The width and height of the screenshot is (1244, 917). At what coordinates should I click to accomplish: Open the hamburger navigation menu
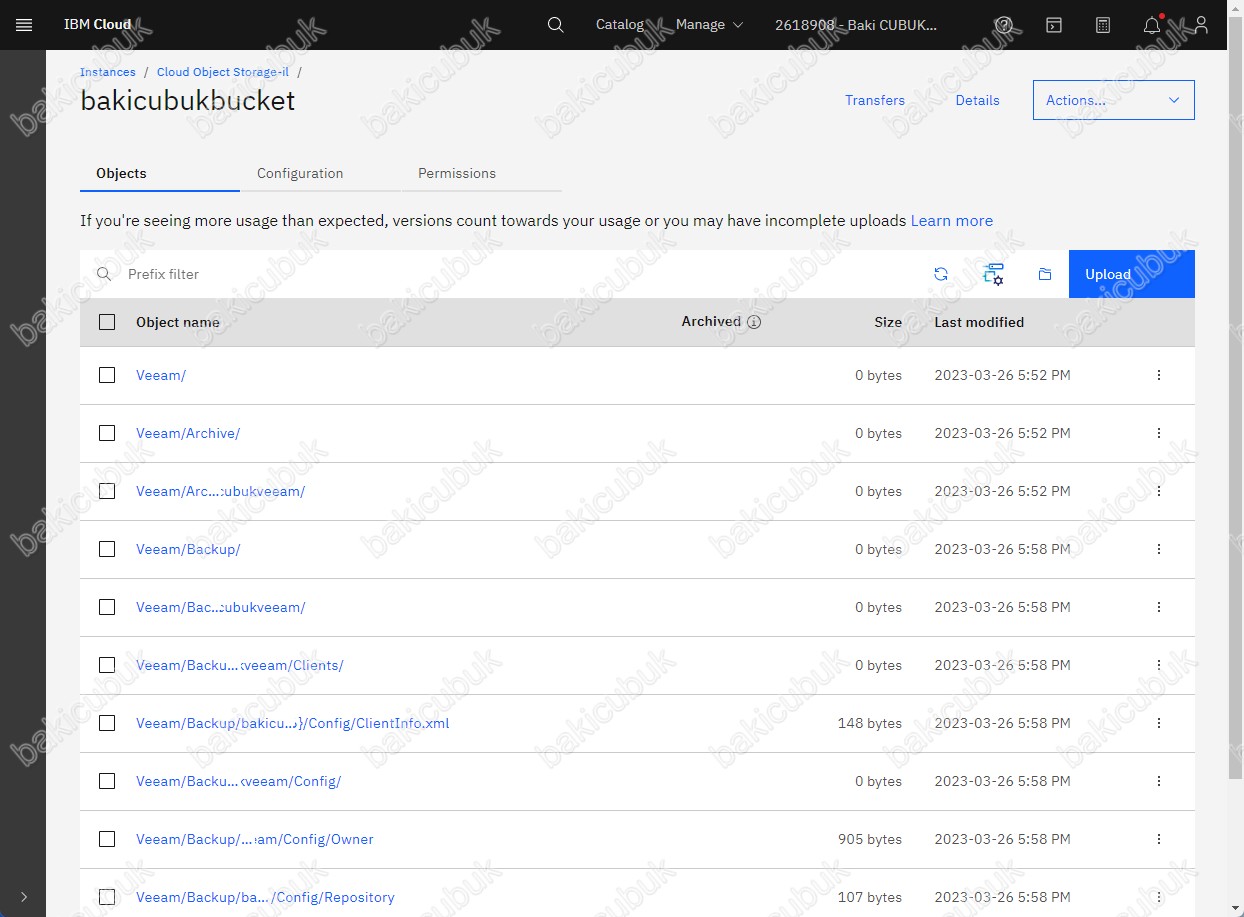(x=24, y=25)
